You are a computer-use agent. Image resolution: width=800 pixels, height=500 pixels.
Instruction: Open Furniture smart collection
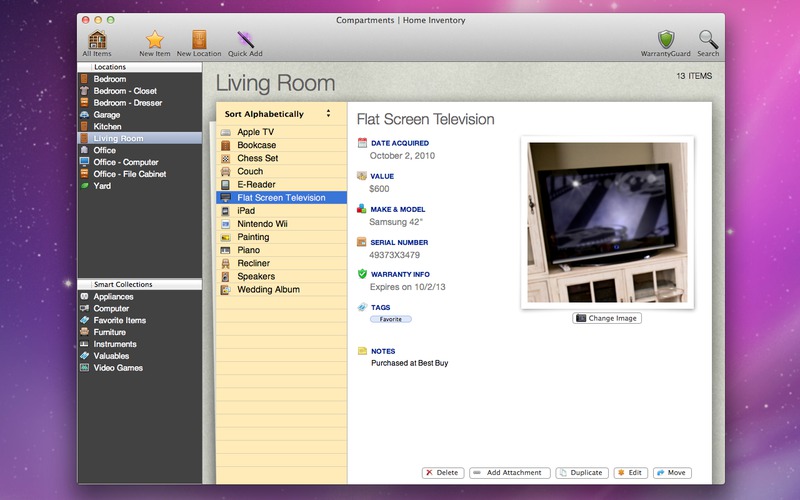tap(139, 332)
